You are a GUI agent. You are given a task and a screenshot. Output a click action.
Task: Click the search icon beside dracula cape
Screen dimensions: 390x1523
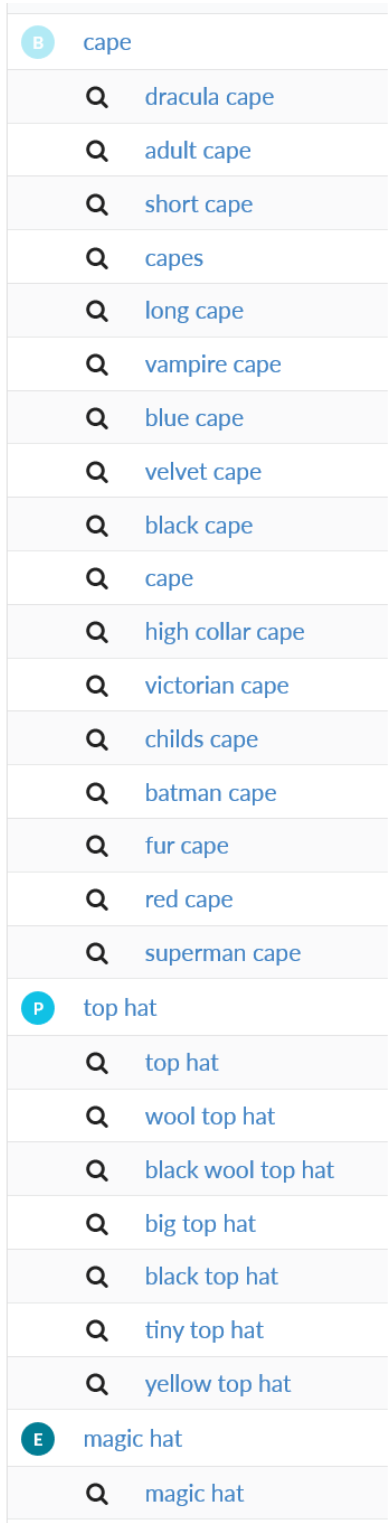click(97, 97)
